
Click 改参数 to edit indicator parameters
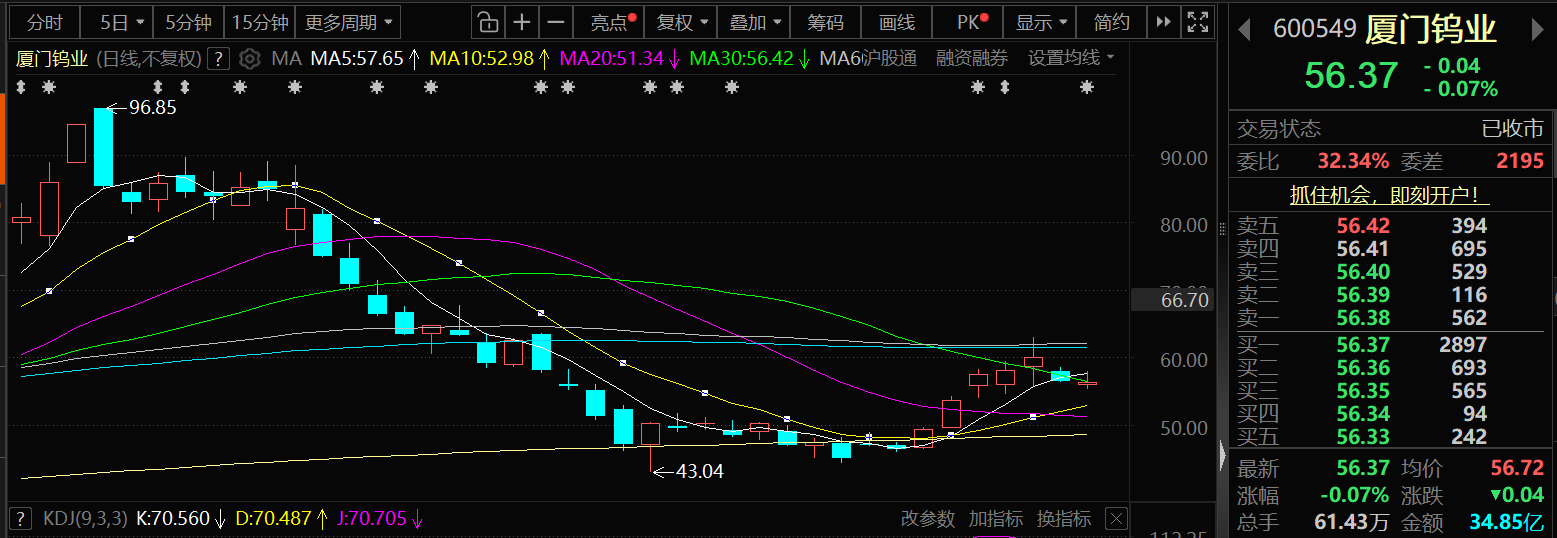928,519
